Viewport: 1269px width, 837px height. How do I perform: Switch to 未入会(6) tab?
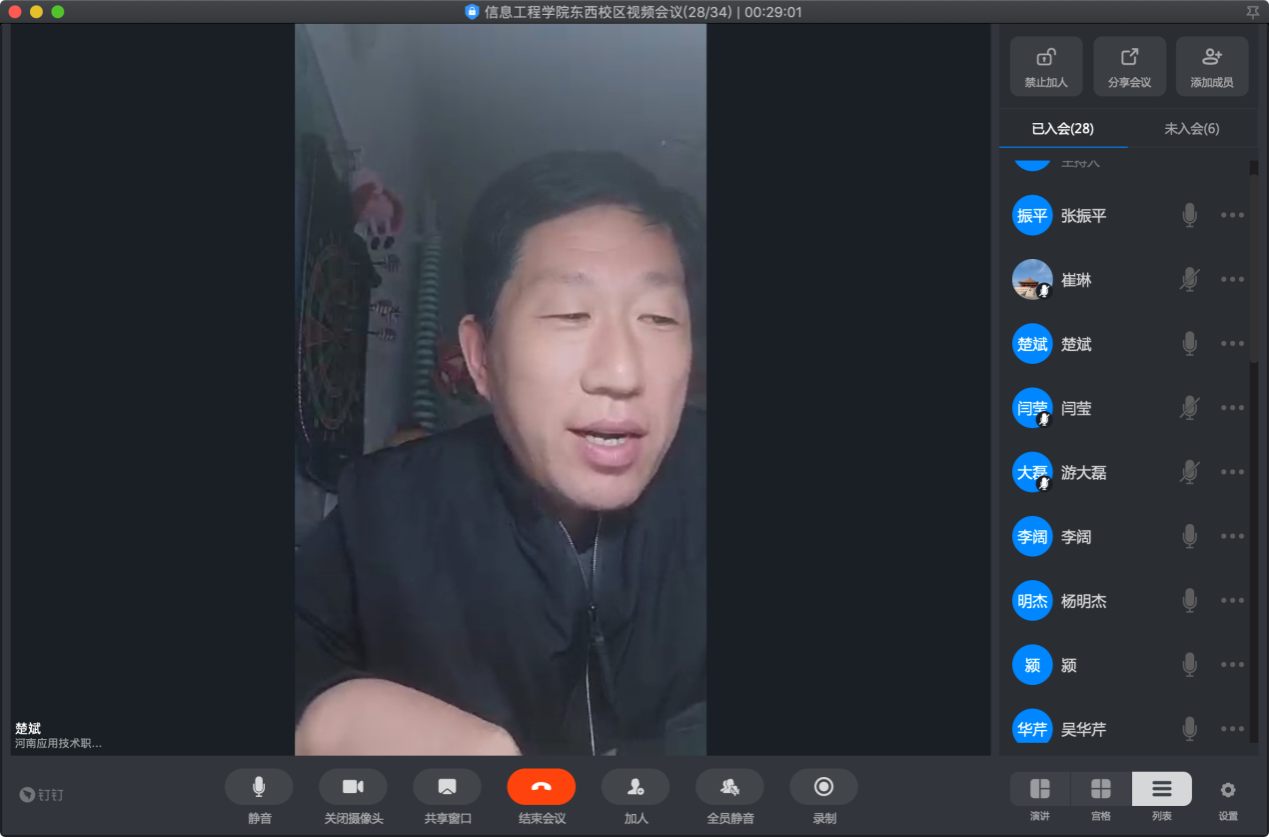pos(1191,129)
